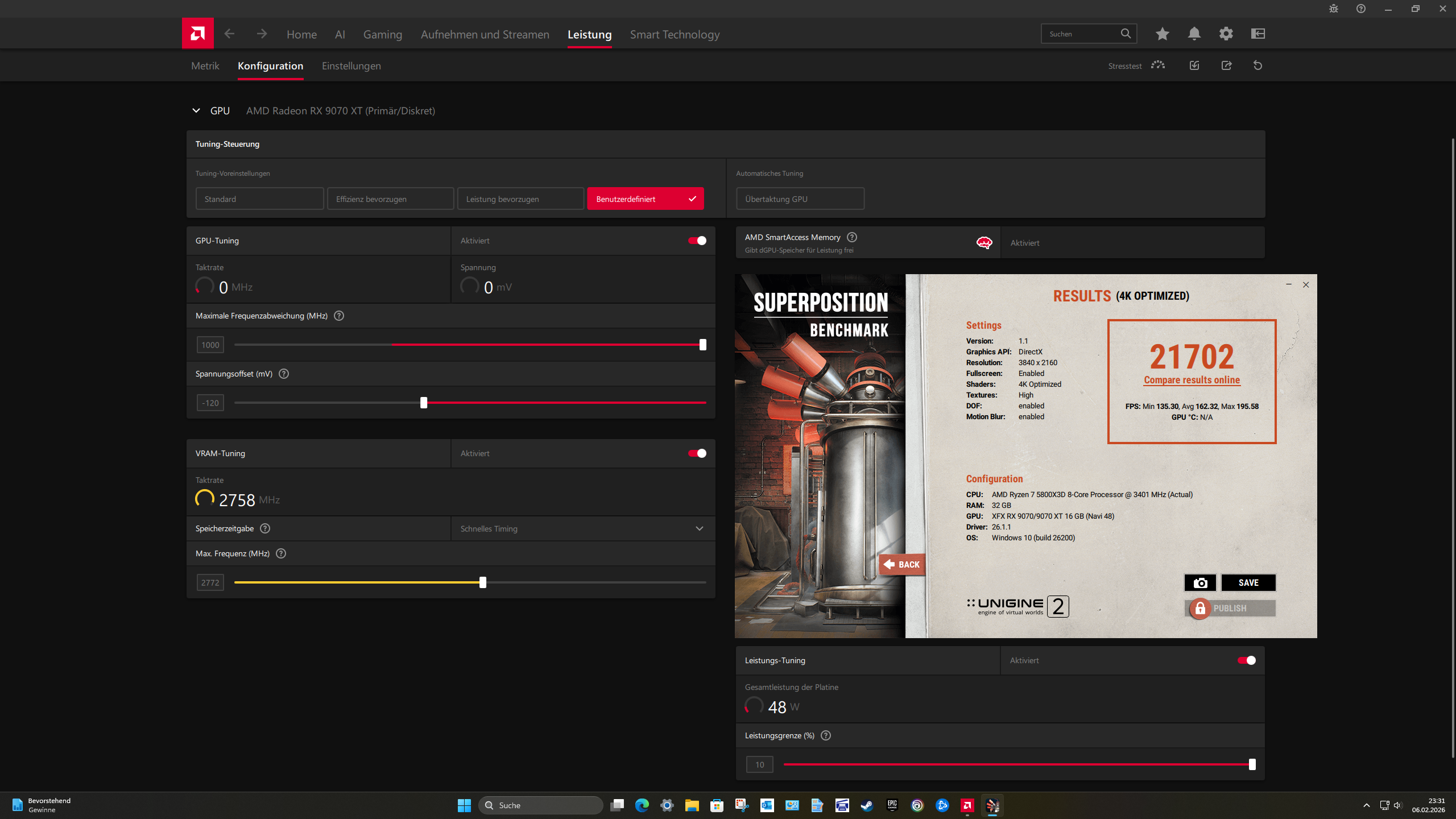Turn off the VRAM-Tuning switch
The width and height of the screenshot is (1456, 819).
697,453
